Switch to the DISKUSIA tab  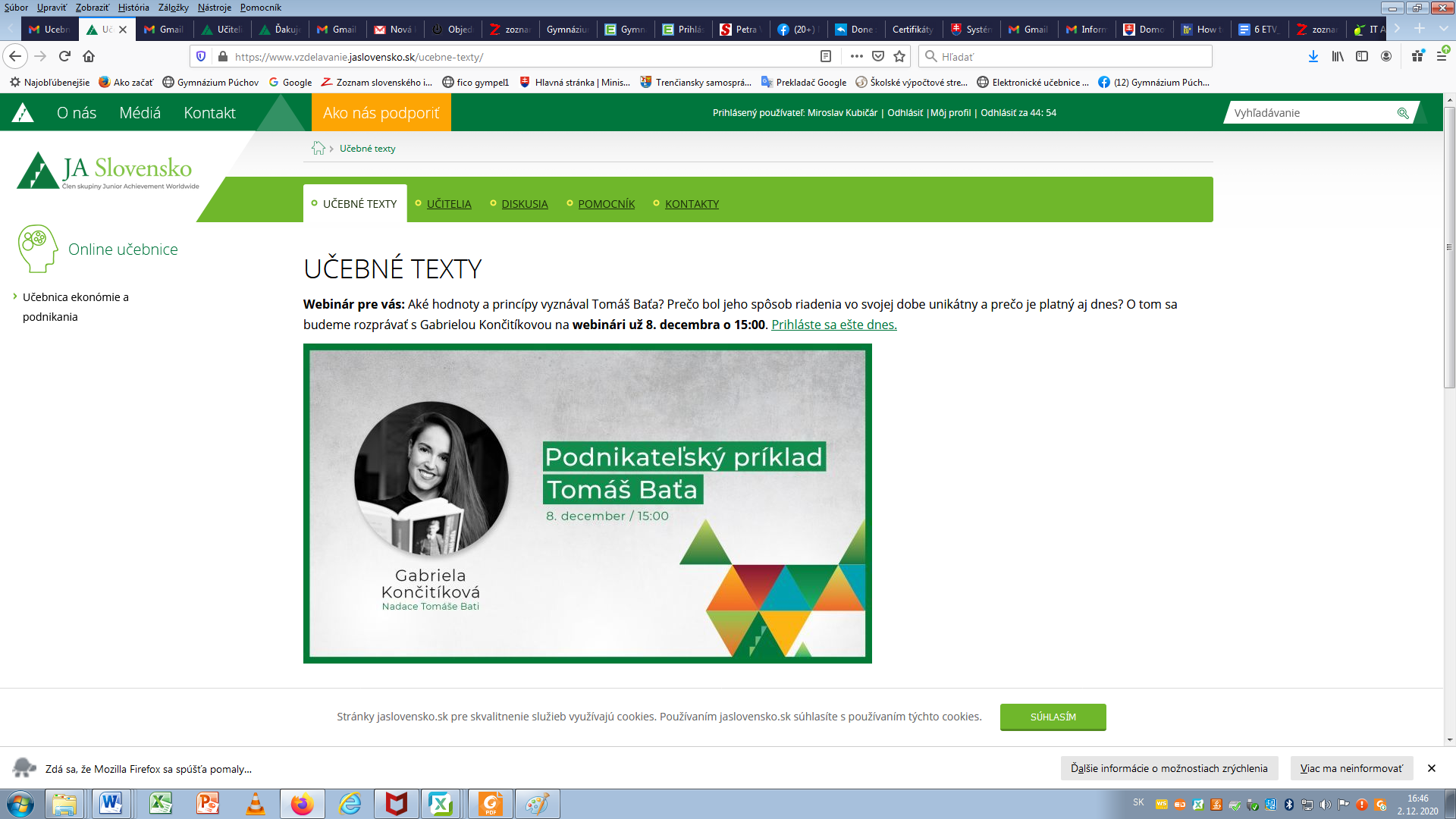[x=524, y=203]
